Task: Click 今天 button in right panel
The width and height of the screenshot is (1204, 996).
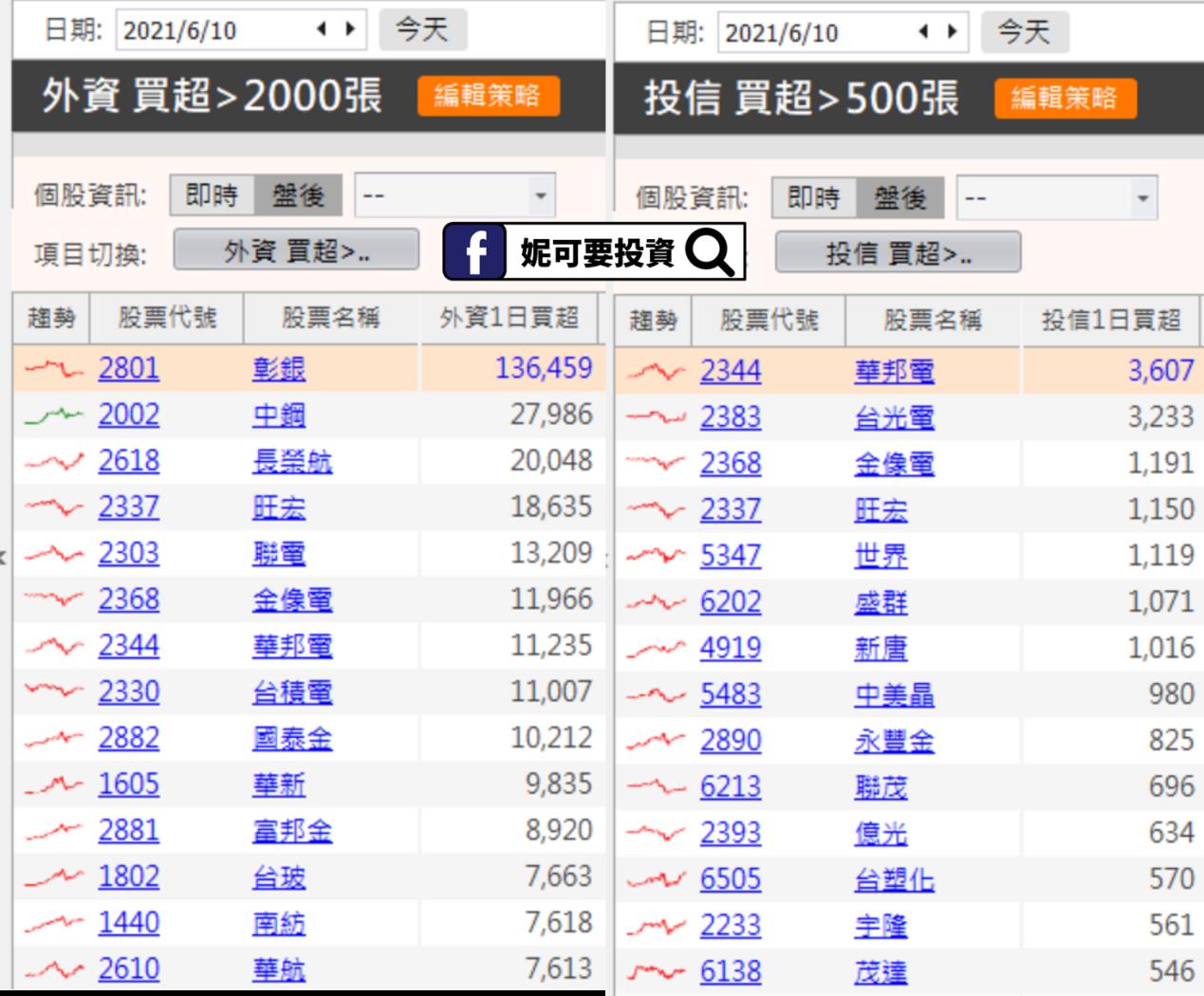Action: point(1025,32)
